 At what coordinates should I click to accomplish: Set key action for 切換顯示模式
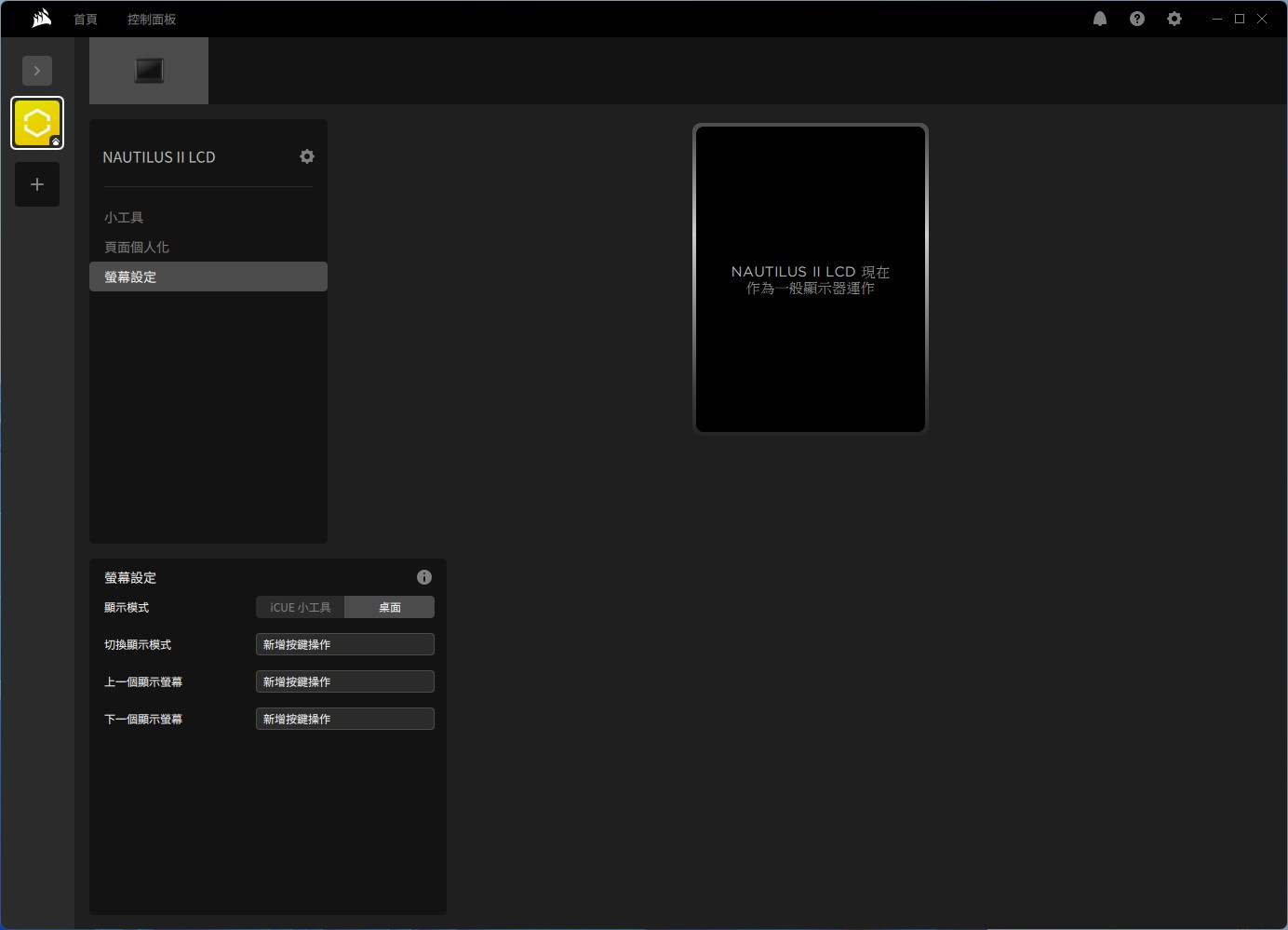pos(345,644)
